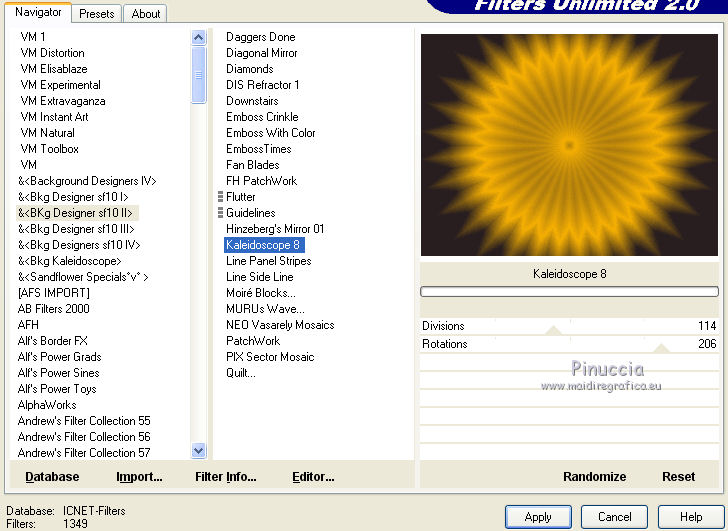Select Alf's Power Toys category

(57, 389)
